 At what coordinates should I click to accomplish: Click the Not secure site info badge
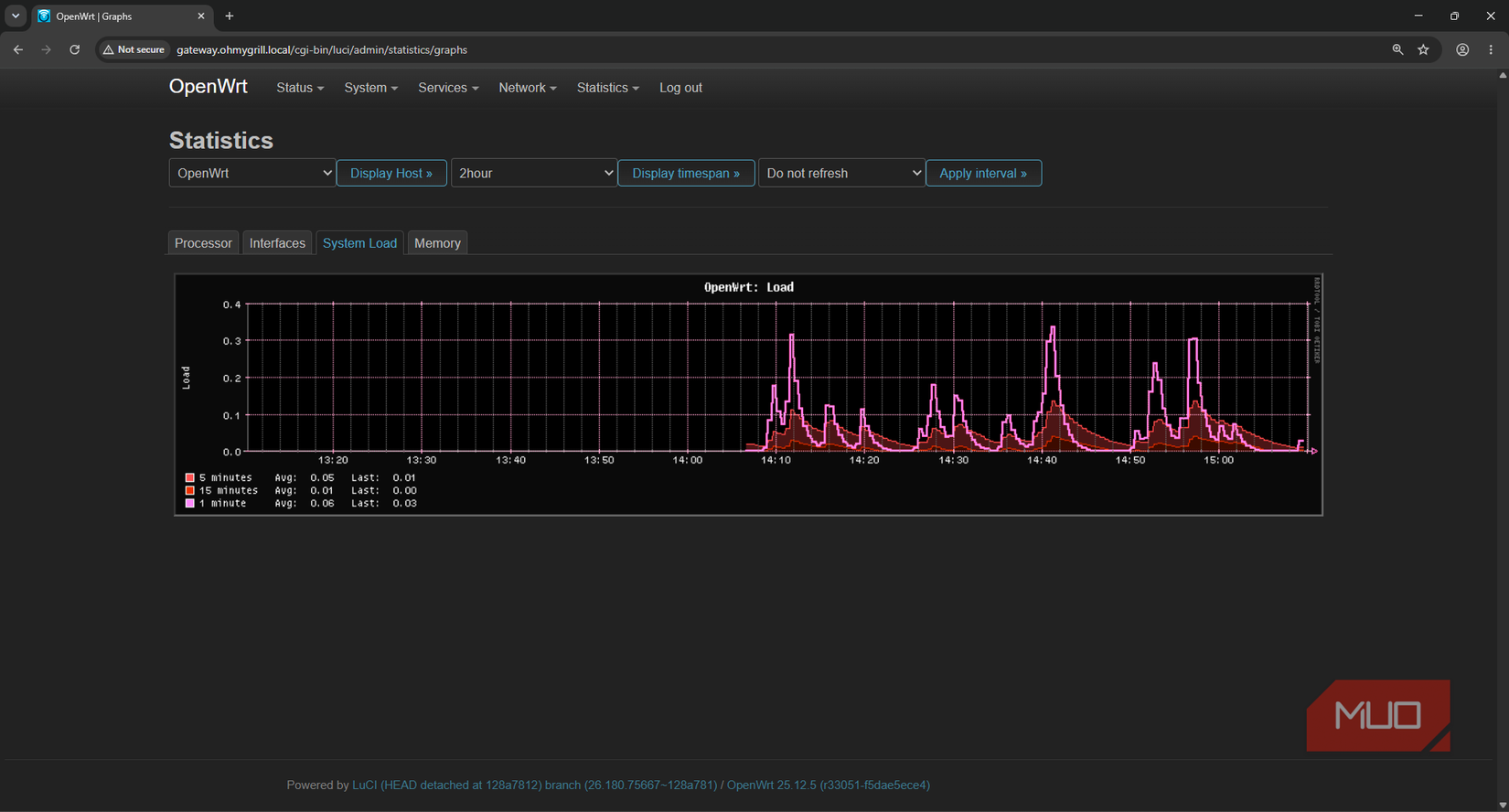(x=134, y=49)
